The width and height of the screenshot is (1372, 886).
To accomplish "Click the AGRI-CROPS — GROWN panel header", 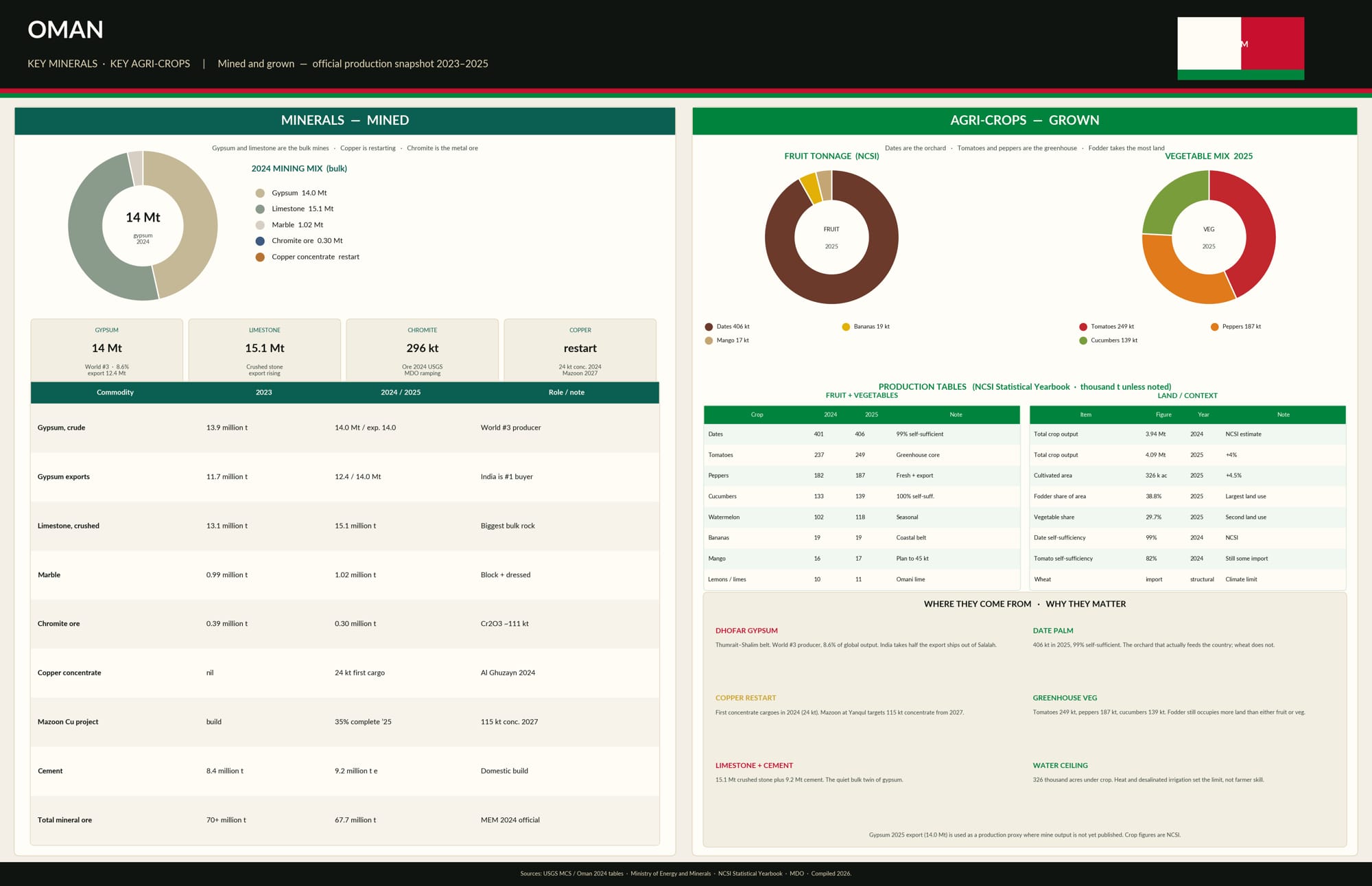I will [1025, 121].
